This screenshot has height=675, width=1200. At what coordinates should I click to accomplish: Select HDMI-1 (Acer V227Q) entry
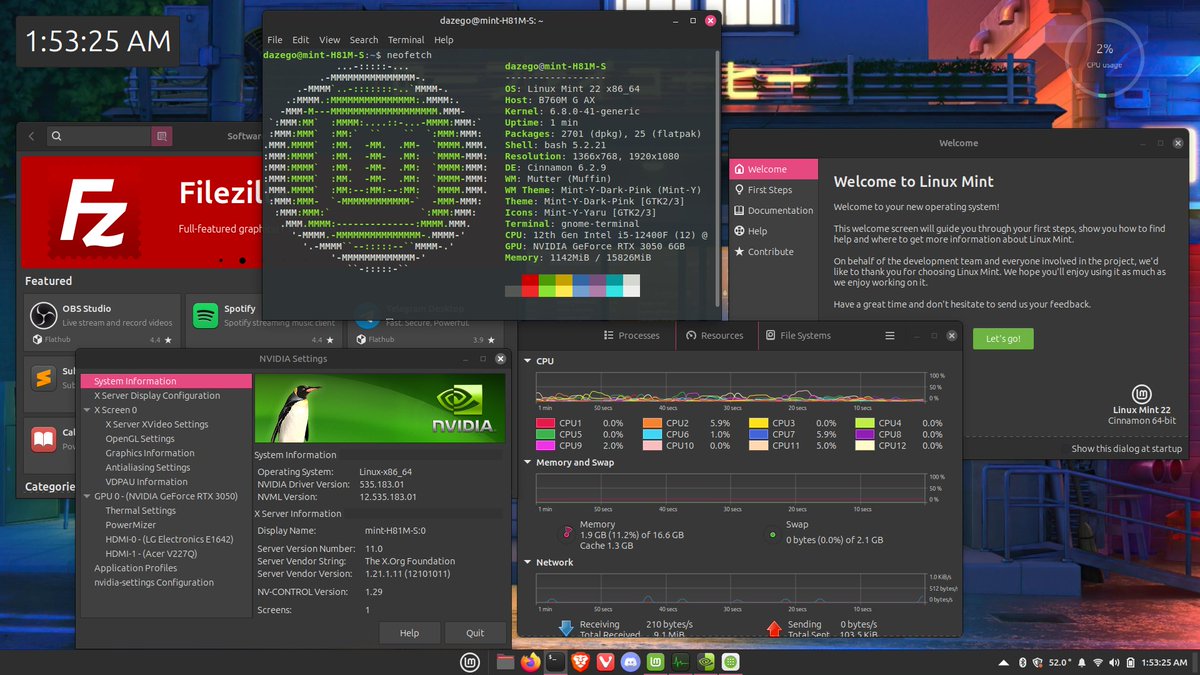(151, 554)
